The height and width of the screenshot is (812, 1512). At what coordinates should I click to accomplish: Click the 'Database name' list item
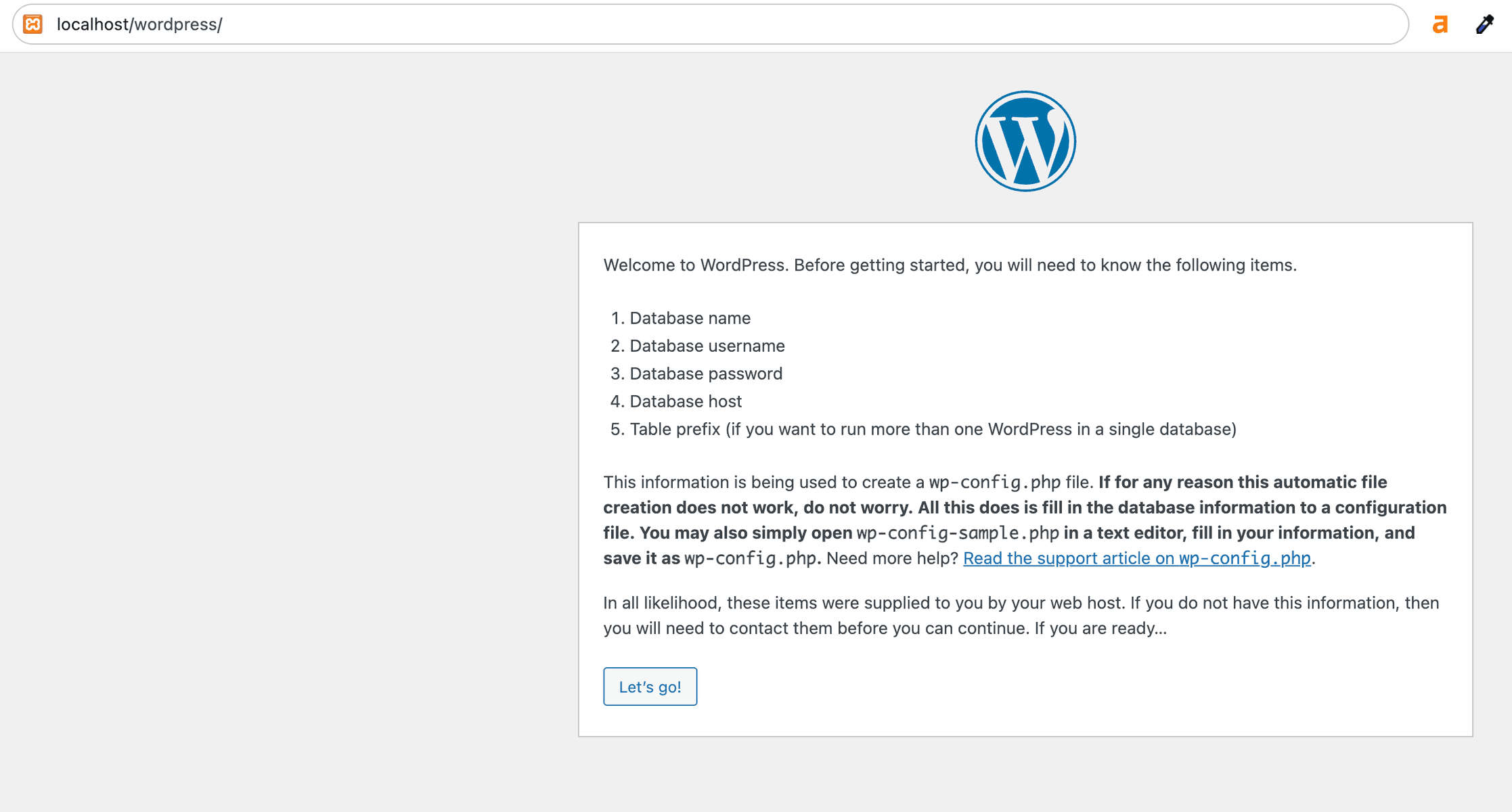coord(690,318)
